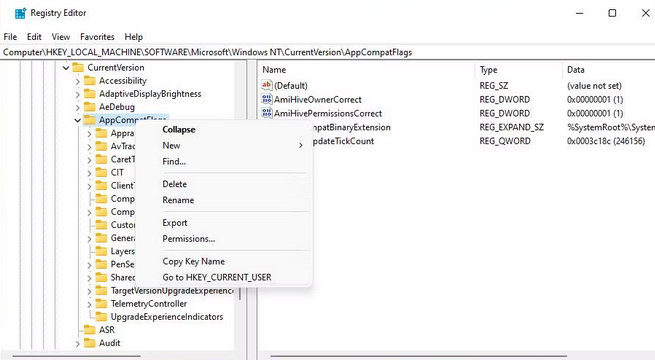Click the values pane horizontal scrollbar

click(x=419, y=356)
